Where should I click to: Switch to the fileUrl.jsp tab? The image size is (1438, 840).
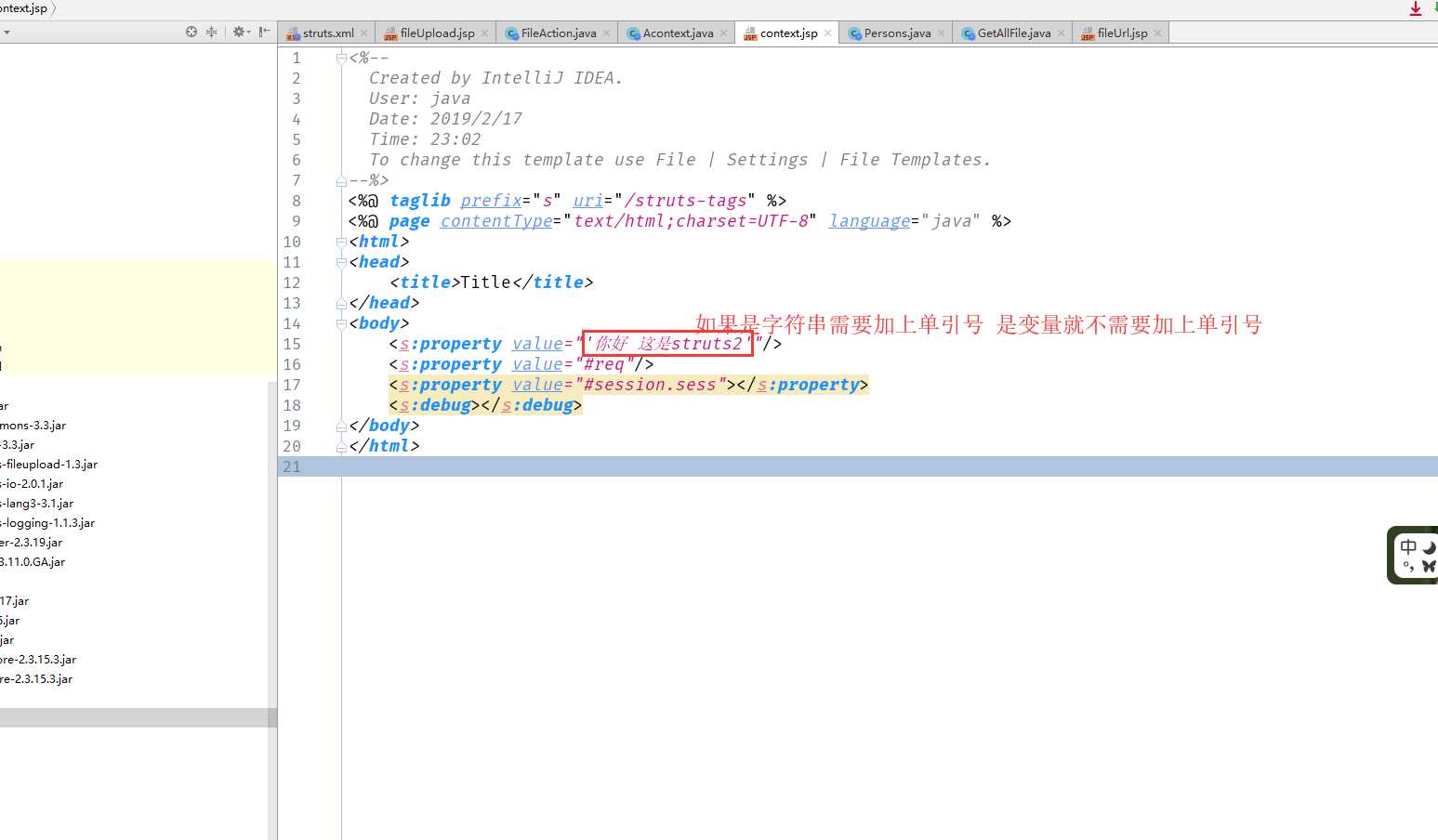(x=1122, y=33)
